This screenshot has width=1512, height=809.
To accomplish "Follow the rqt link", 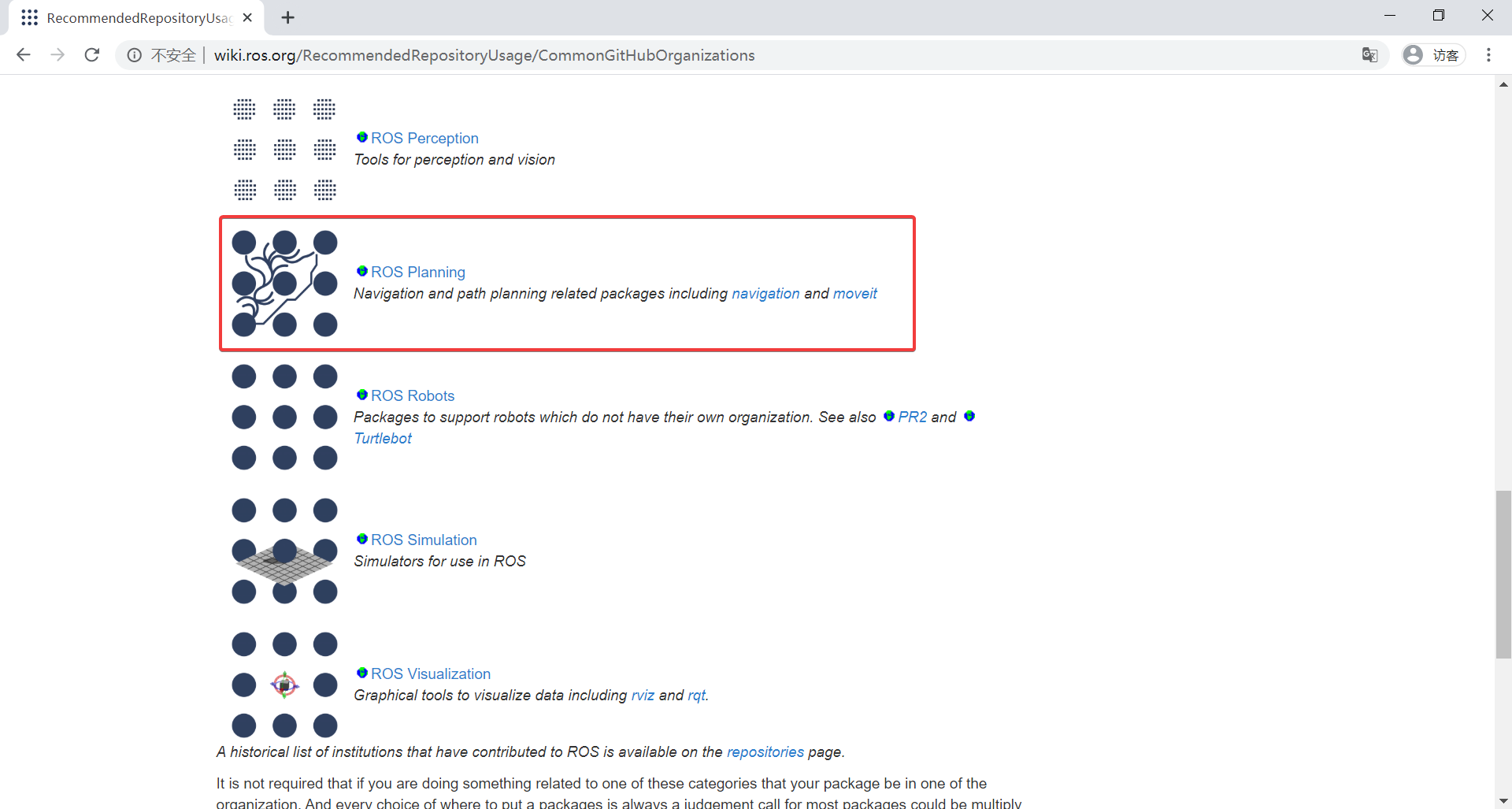I will [x=696, y=695].
